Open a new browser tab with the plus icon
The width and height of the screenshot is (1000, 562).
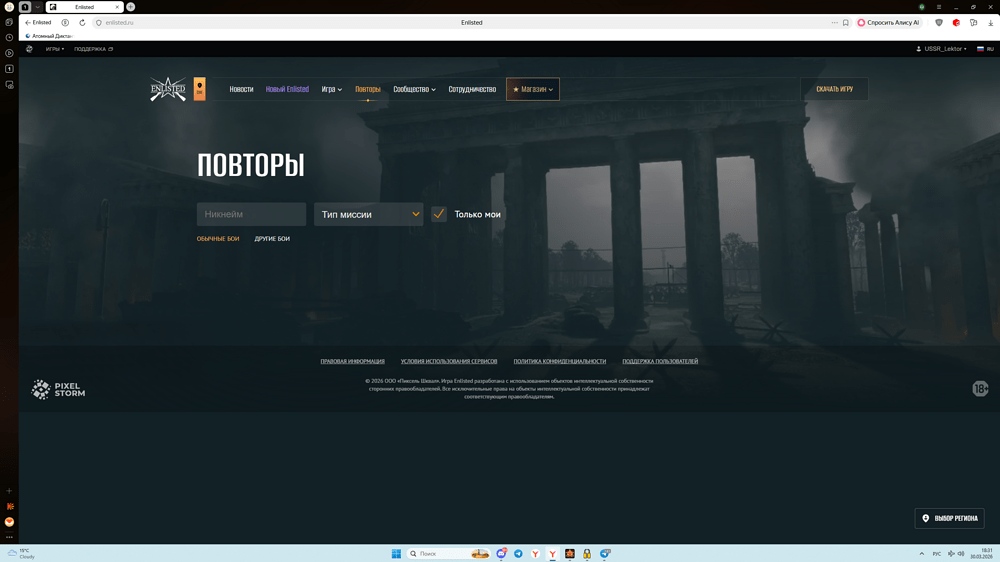click(x=130, y=7)
